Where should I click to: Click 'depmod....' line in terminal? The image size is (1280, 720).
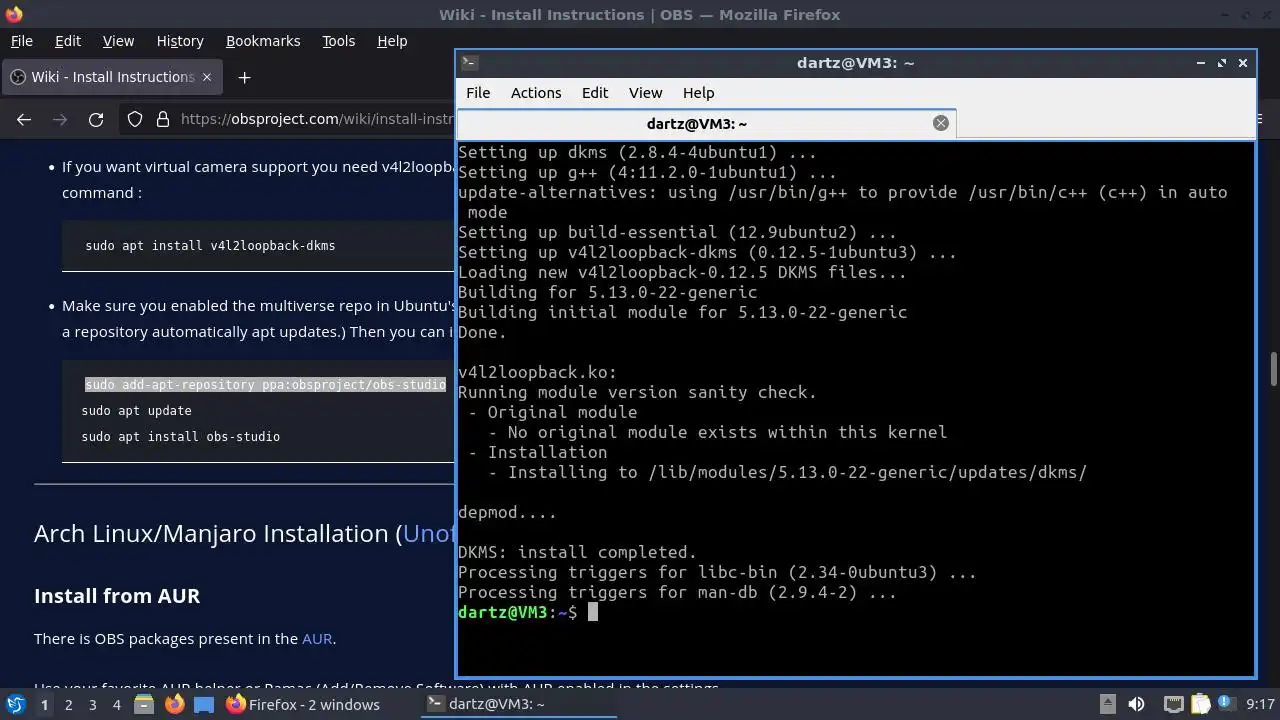(x=507, y=512)
